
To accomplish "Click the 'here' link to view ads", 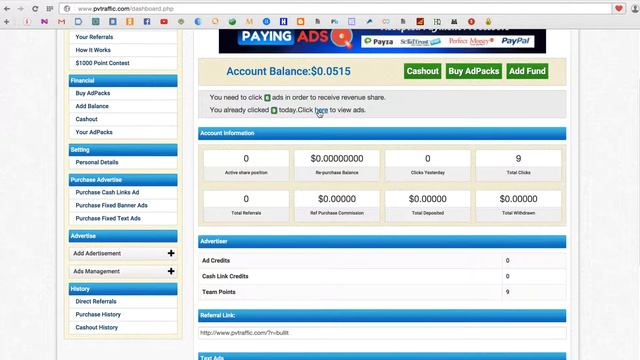I will pyautogui.click(x=321, y=110).
